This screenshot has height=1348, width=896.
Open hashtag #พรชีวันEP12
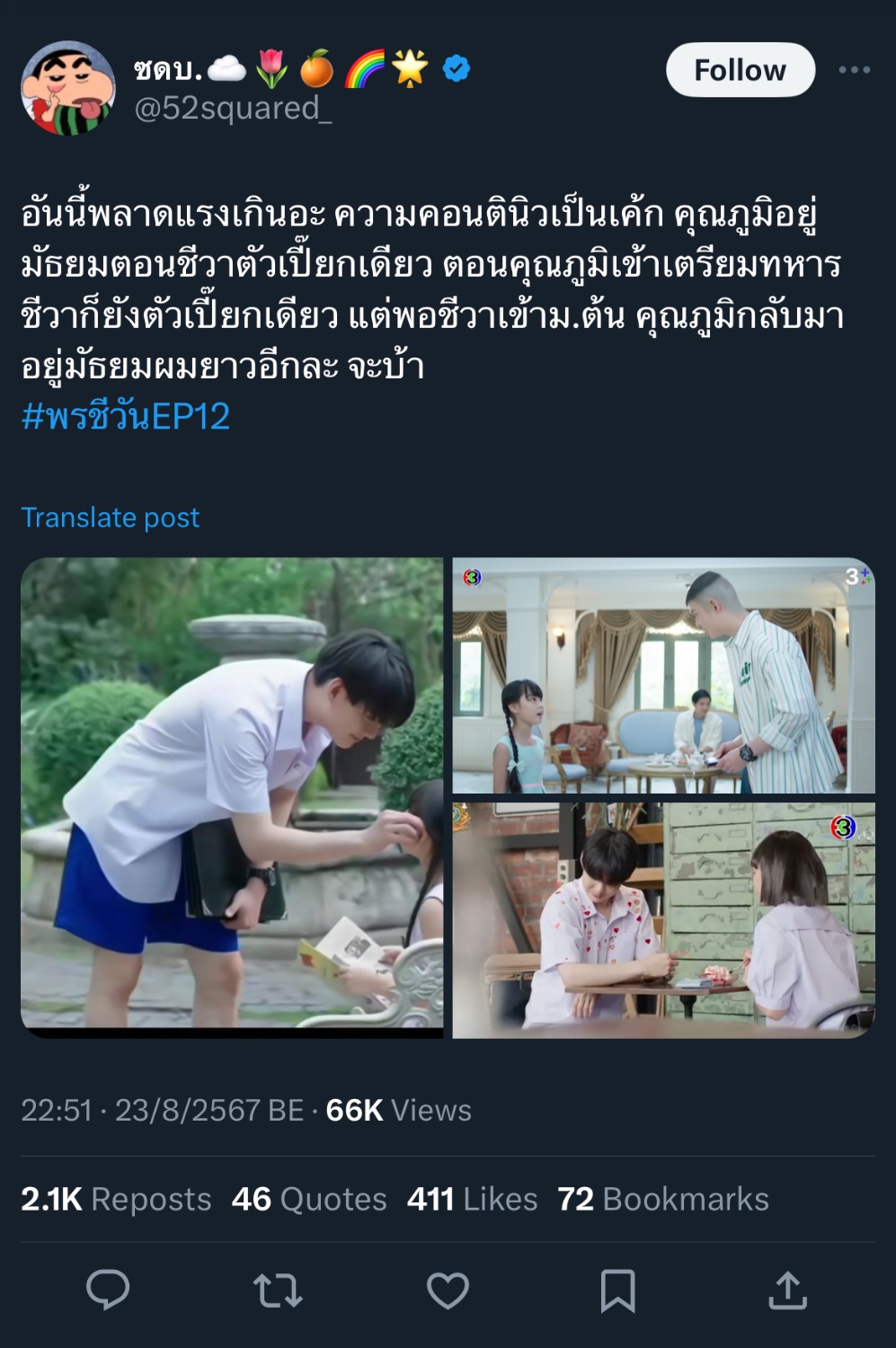(126, 416)
